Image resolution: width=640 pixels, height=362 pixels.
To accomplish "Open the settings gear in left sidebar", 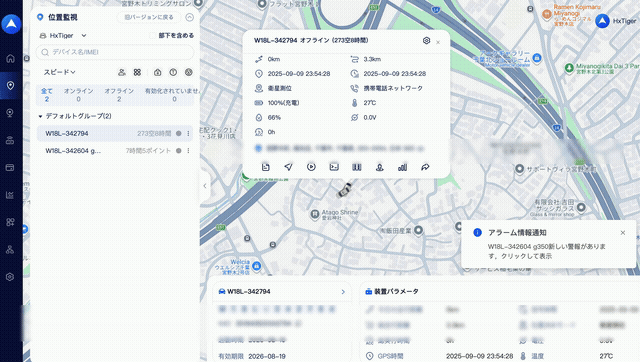I will tap(11, 277).
